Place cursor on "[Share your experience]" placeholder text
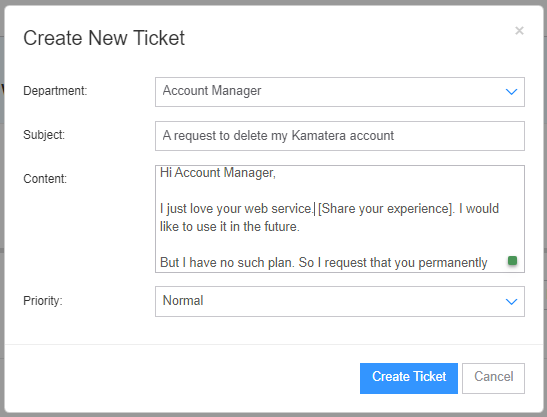547x417 pixels. 387,209
